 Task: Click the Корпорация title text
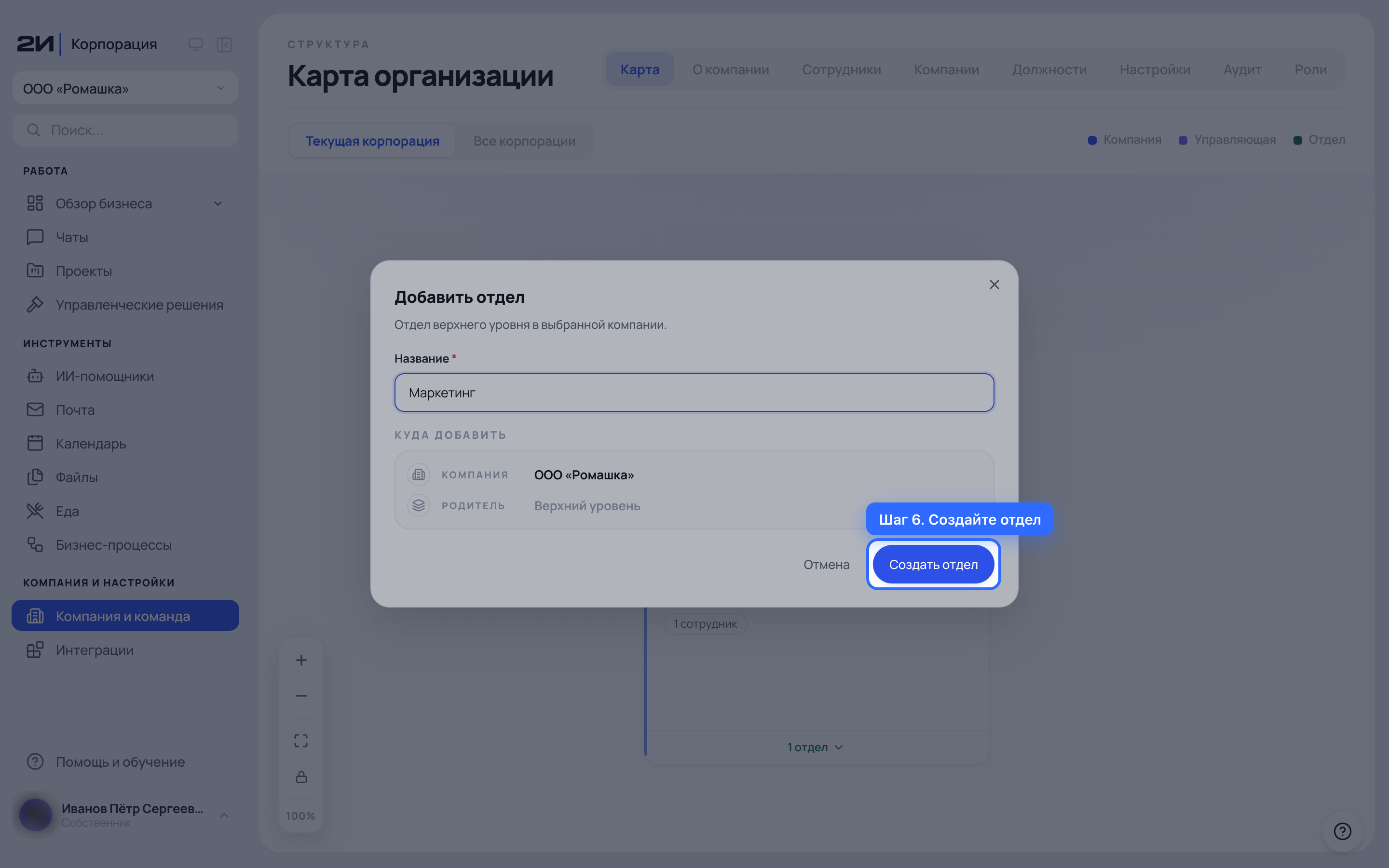click(x=114, y=44)
